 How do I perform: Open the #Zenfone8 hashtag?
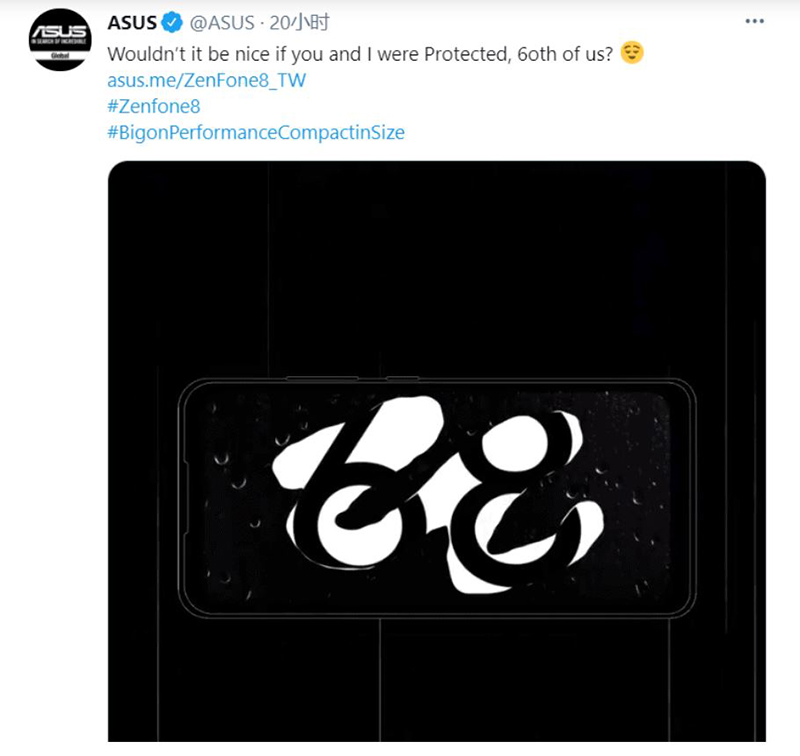tap(154, 106)
